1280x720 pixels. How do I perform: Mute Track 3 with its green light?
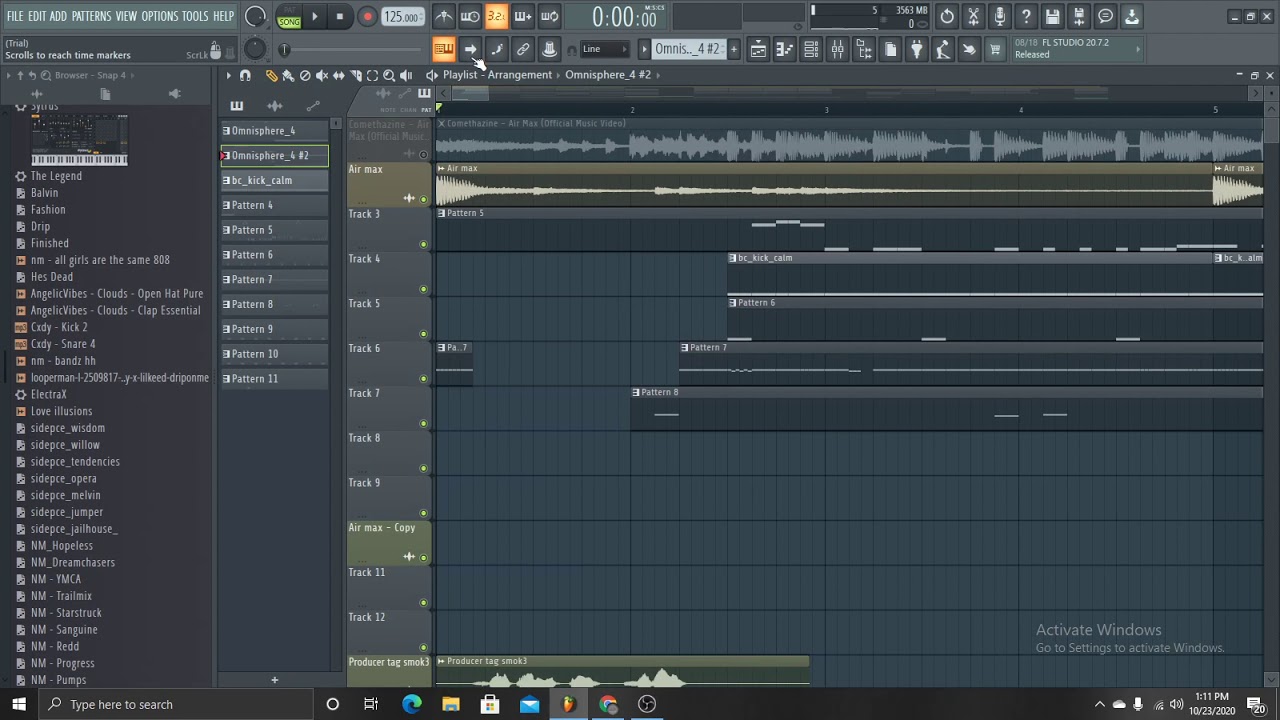(x=424, y=244)
